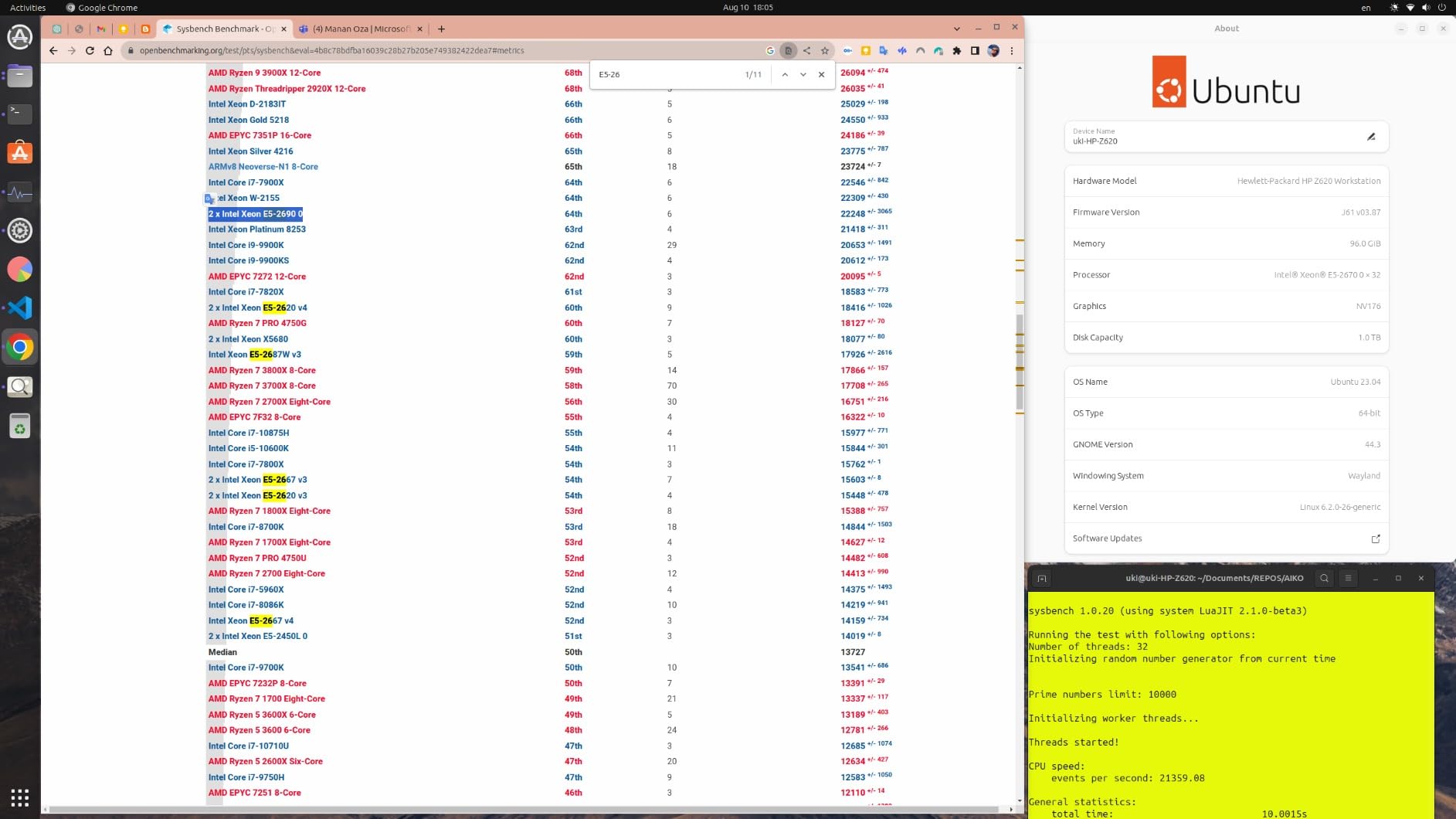Screen dimensions: 1456x819
Task: Click the share page icon in address bar
Action: [806, 51]
